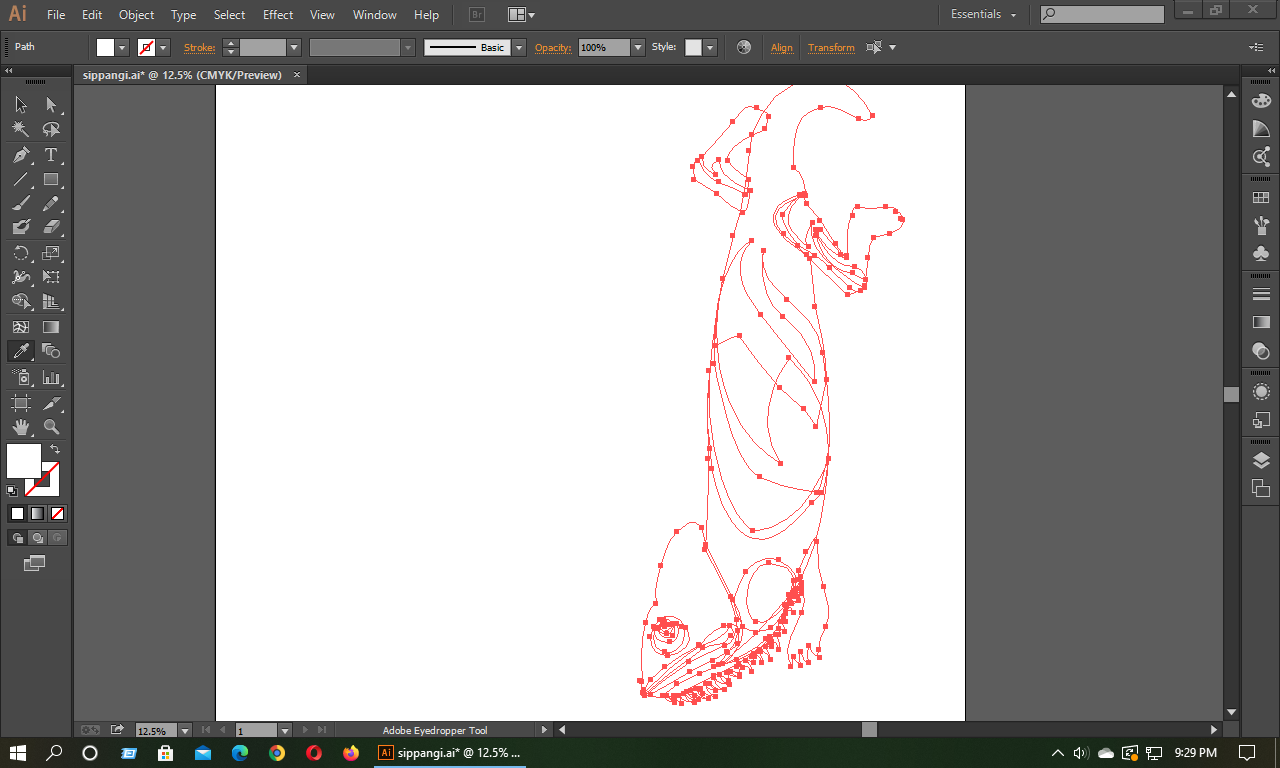Open the Effect menu
Screen dimensions: 1280x768
coord(278,15)
